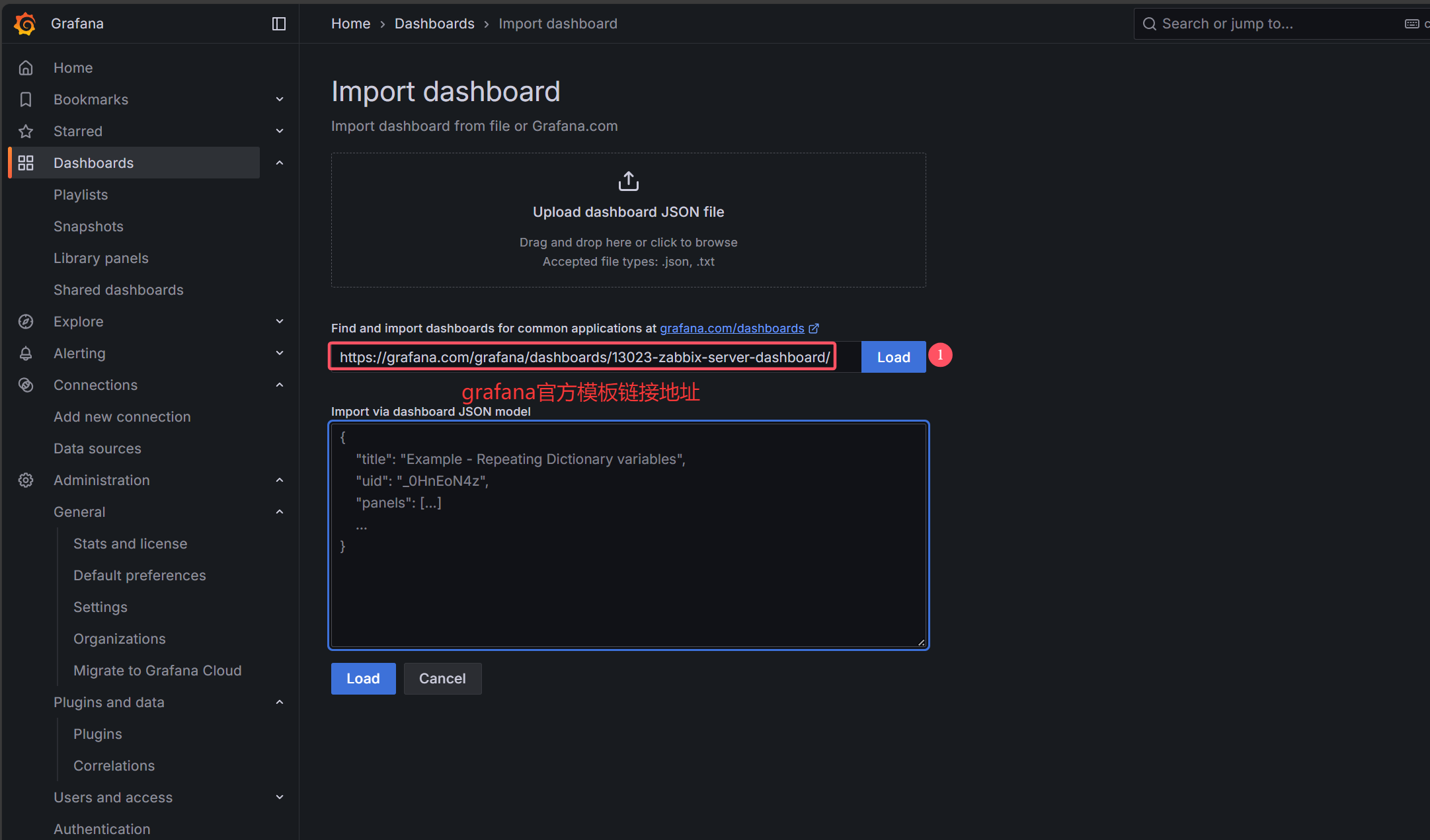
Task: Open Organizations page
Action: 120,639
